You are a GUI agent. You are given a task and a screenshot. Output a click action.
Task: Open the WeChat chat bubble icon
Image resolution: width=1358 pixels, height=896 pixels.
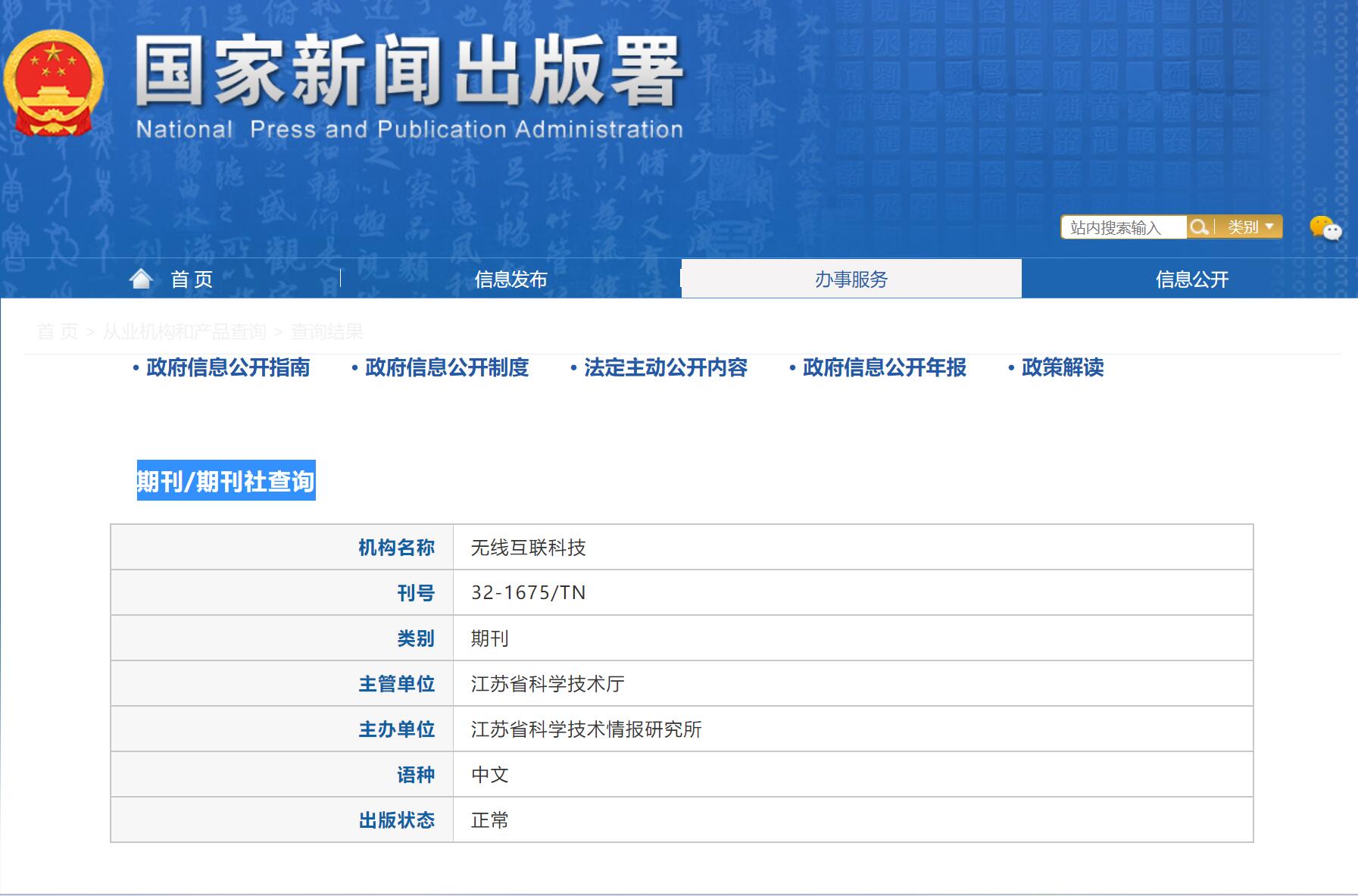point(1325,228)
